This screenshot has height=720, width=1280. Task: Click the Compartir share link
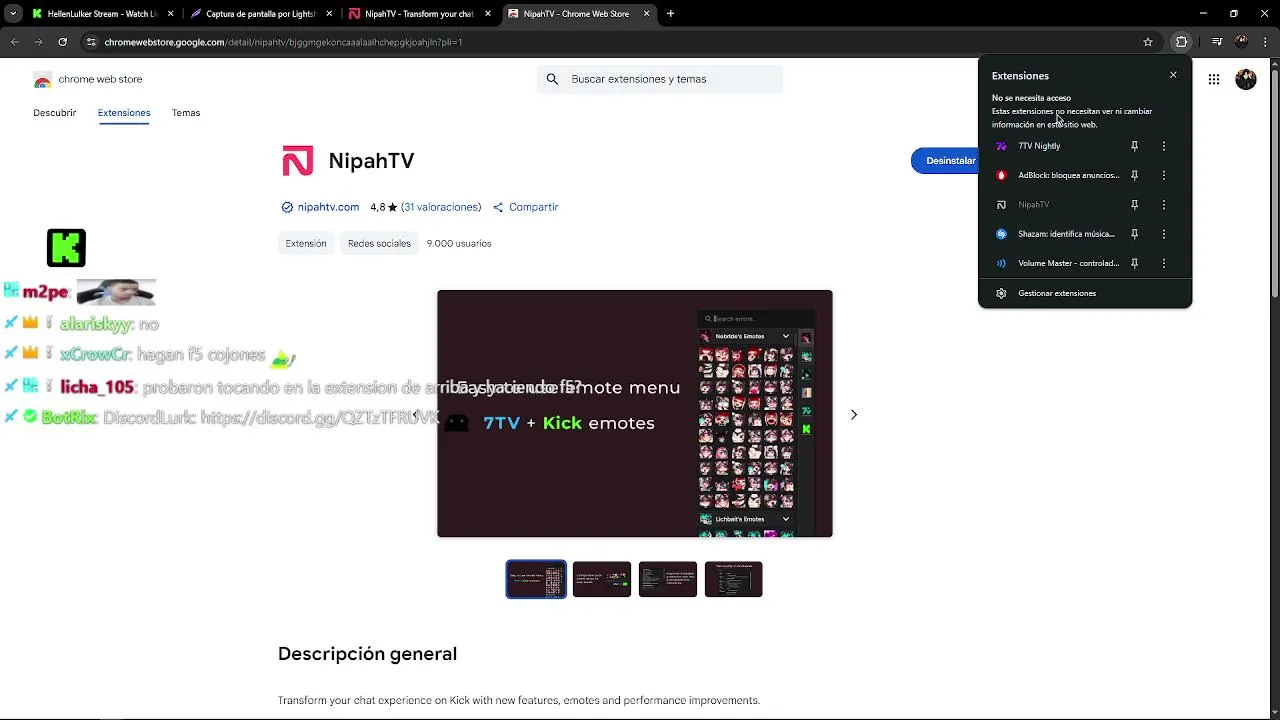pos(526,207)
